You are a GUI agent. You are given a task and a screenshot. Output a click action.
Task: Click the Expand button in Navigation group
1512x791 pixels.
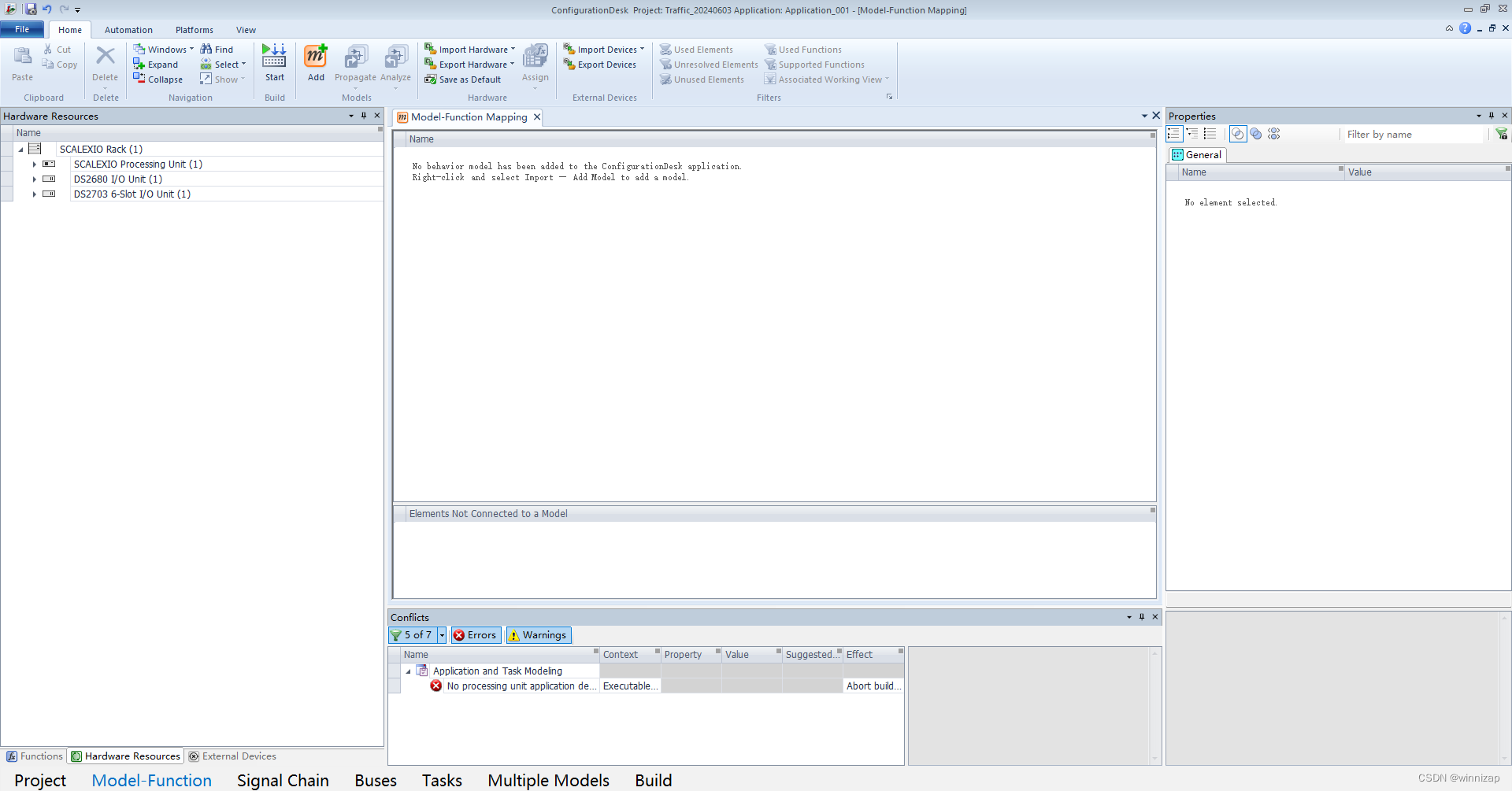(156, 64)
